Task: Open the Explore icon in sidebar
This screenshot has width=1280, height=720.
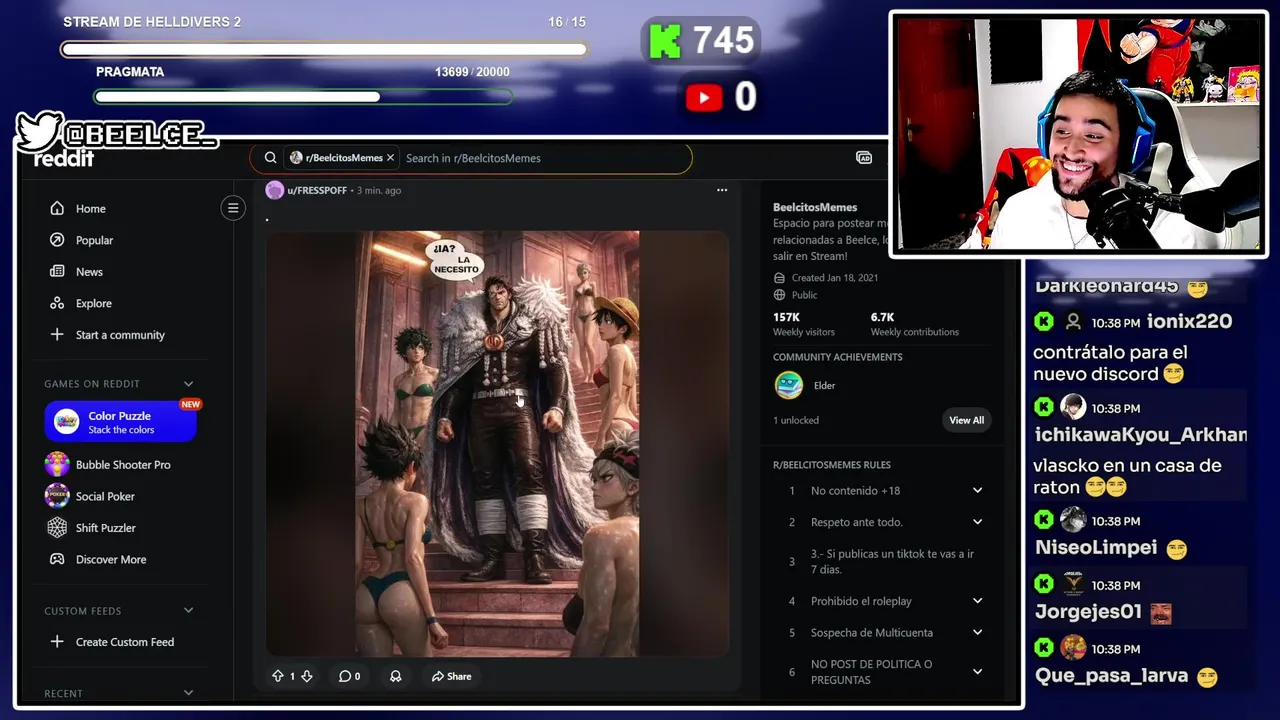Action: coord(57,303)
